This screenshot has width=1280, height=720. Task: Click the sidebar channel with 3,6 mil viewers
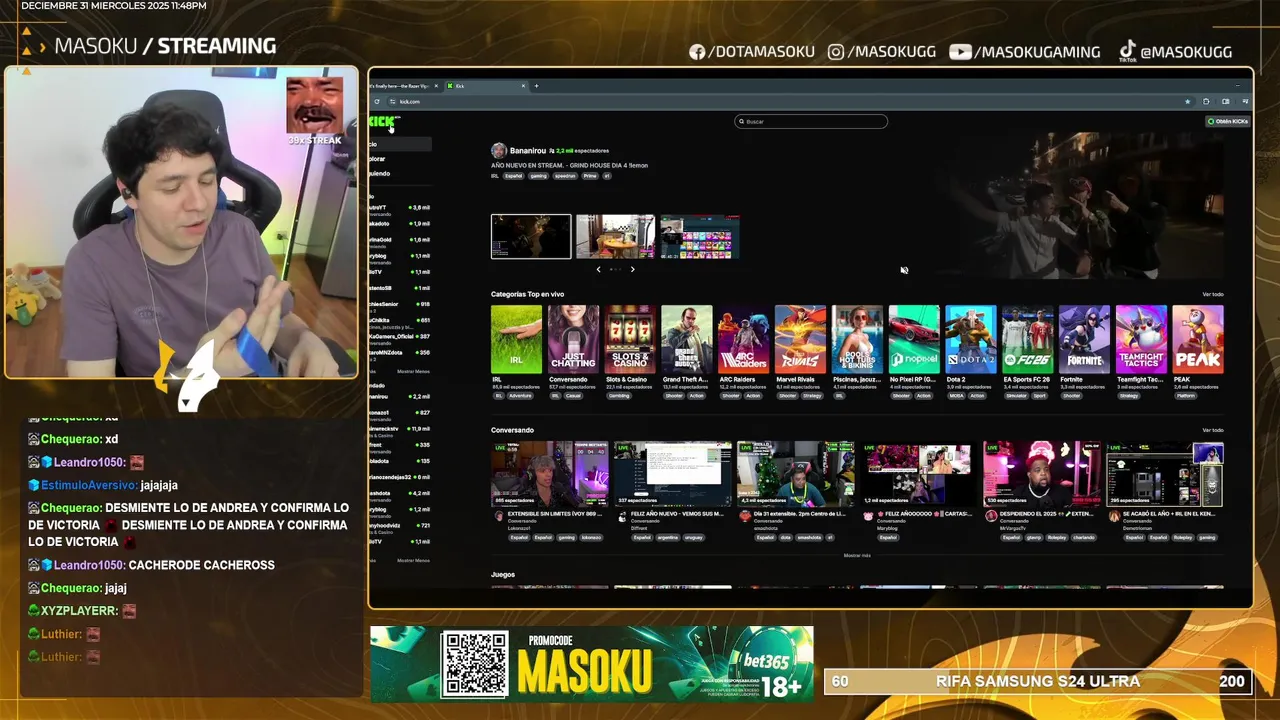click(400, 210)
